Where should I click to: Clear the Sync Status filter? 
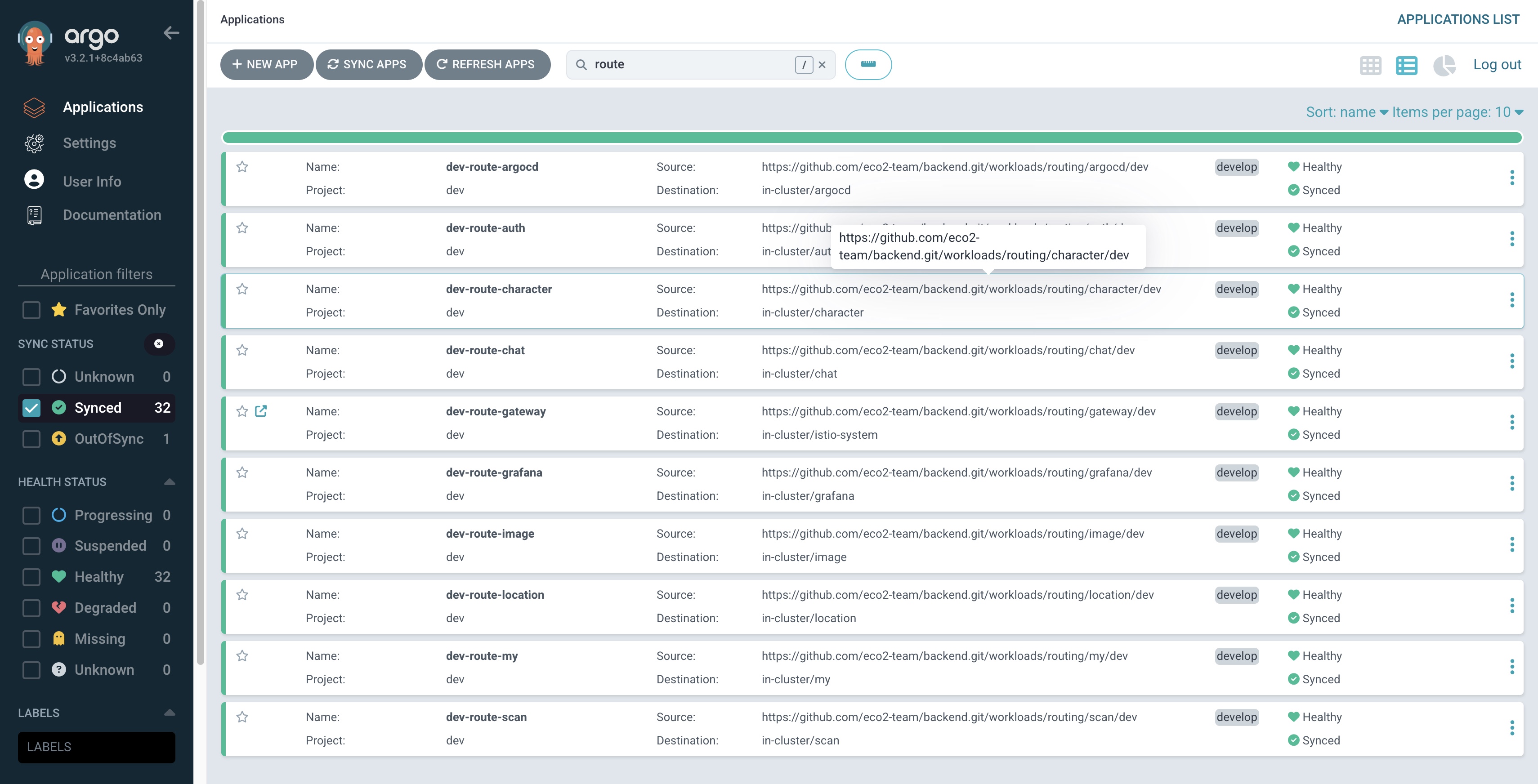coord(159,343)
